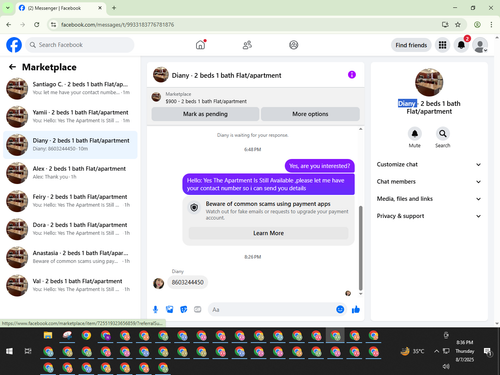Open the Menu grid icon
500x375 pixels.
tap(442, 45)
